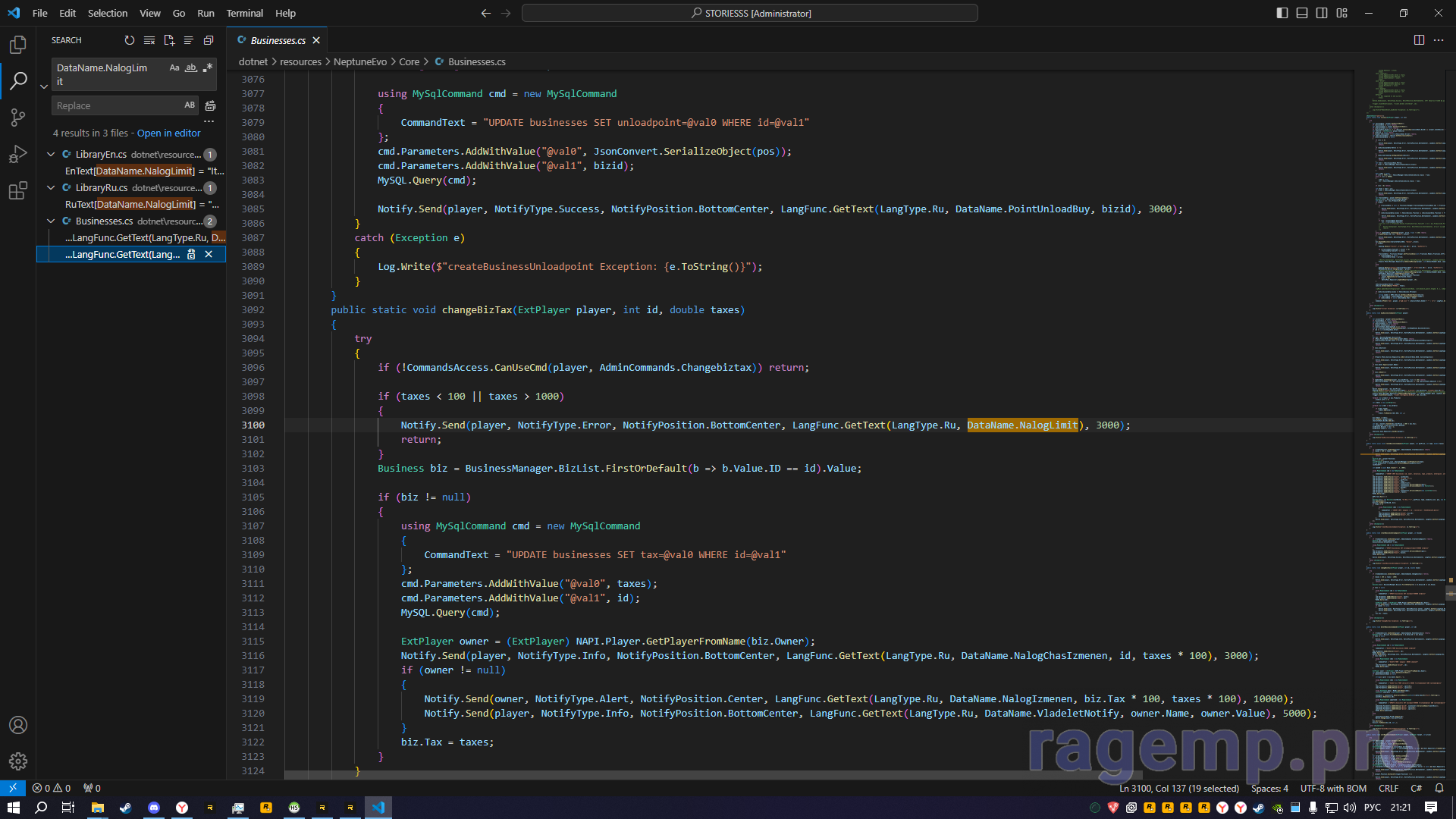
Task: Click the CRLF line ending indicator
Action: [1388, 788]
